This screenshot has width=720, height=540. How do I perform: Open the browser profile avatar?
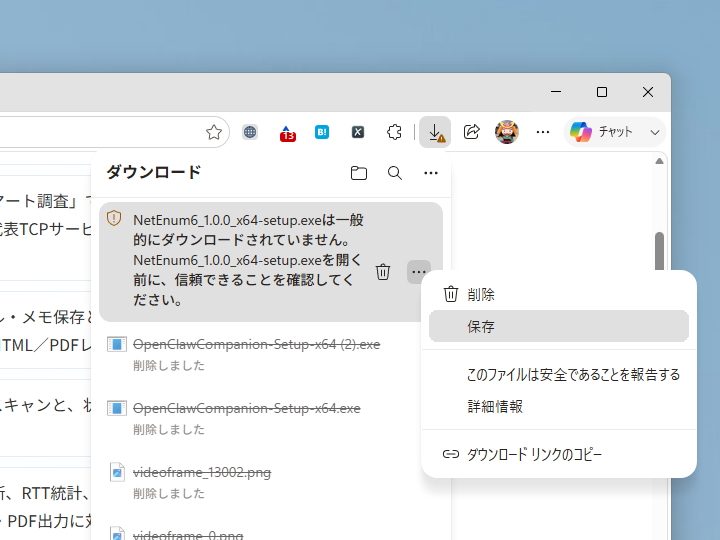click(507, 132)
